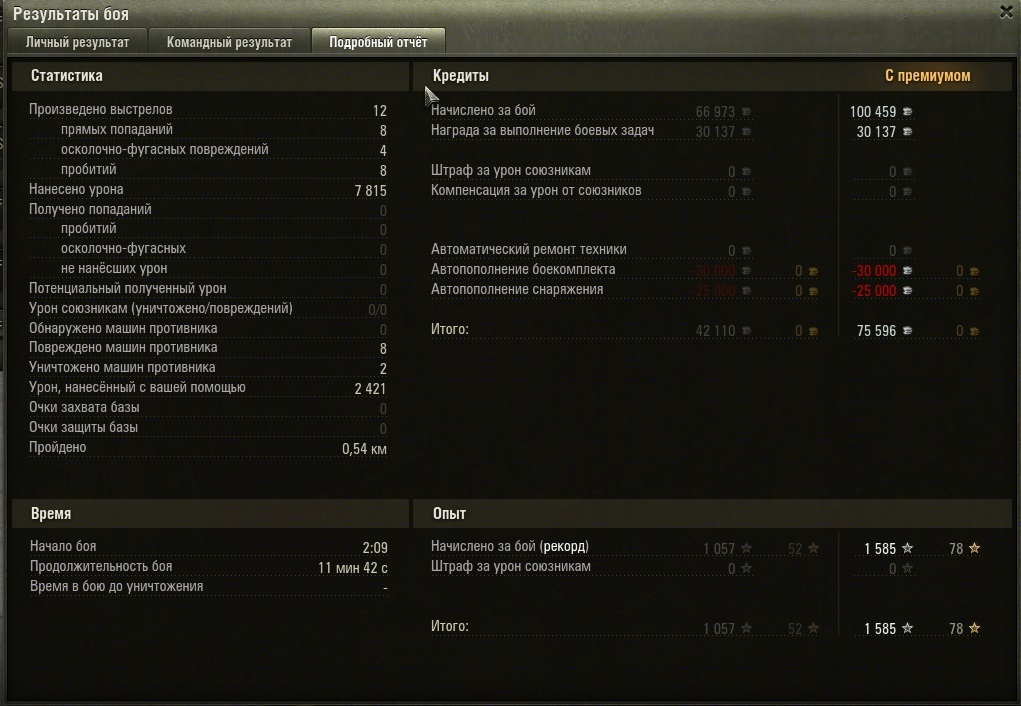Click credits icon beside premium -25 000

[x=908, y=291]
